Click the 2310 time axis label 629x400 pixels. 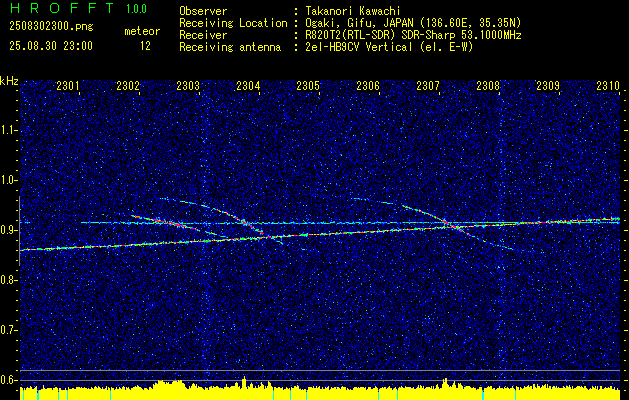point(608,85)
